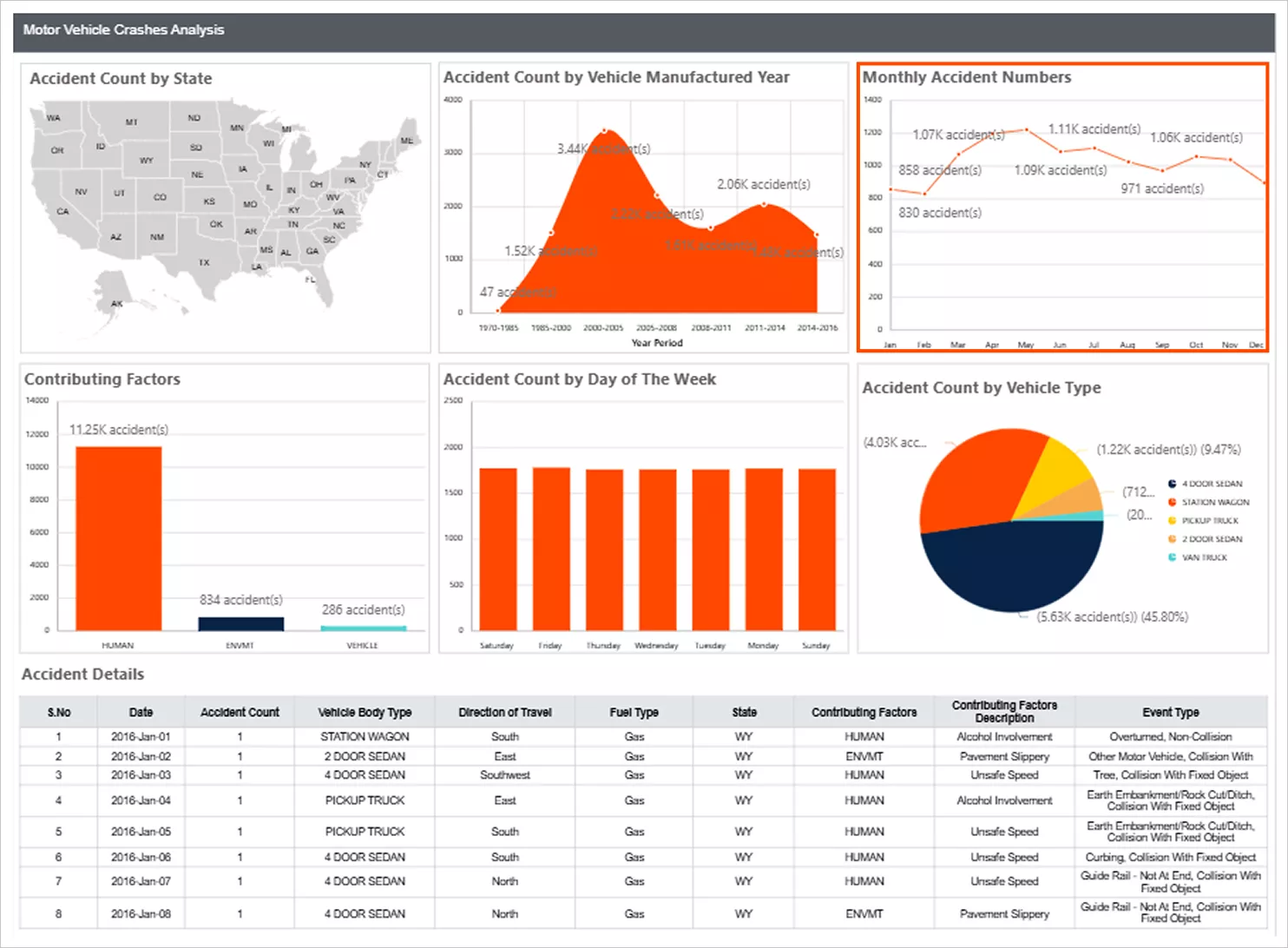
Task: Click the 4 DOOR SEDAN legend color marker
Action: coord(1172,484)
